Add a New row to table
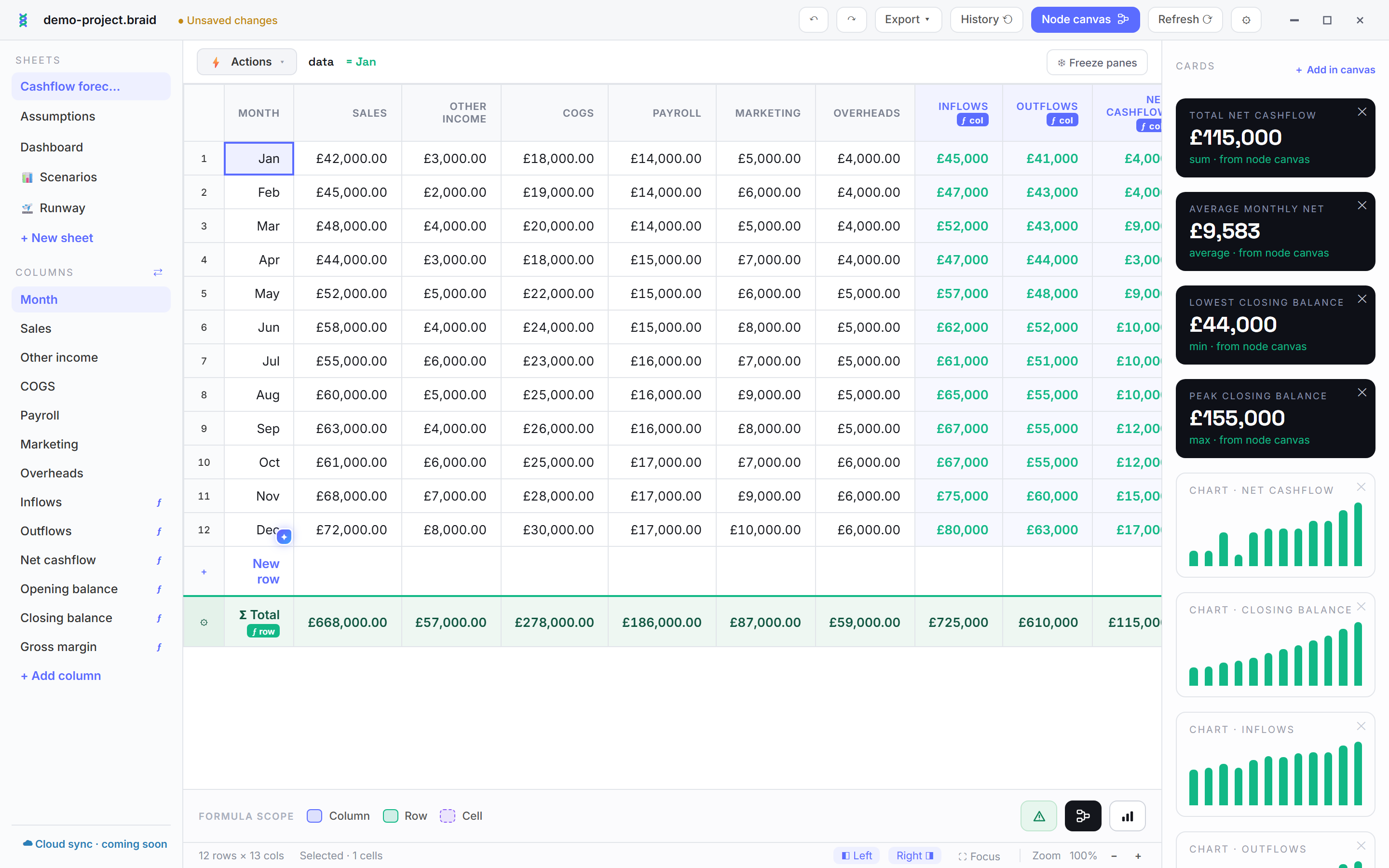 point(266,571)
